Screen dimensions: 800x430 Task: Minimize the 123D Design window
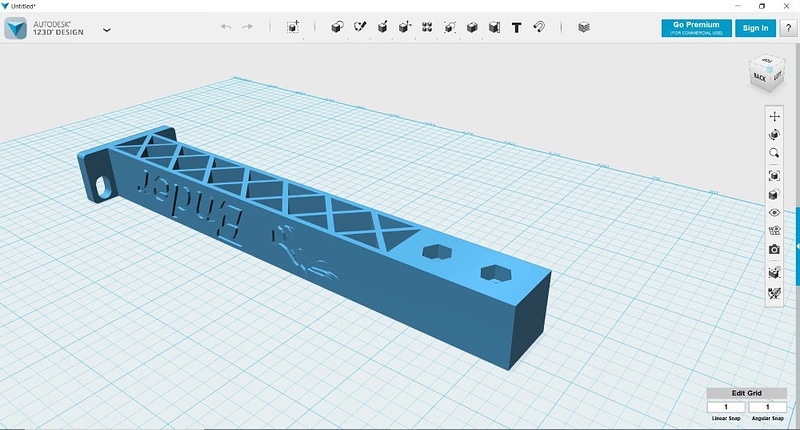(738, 6)
